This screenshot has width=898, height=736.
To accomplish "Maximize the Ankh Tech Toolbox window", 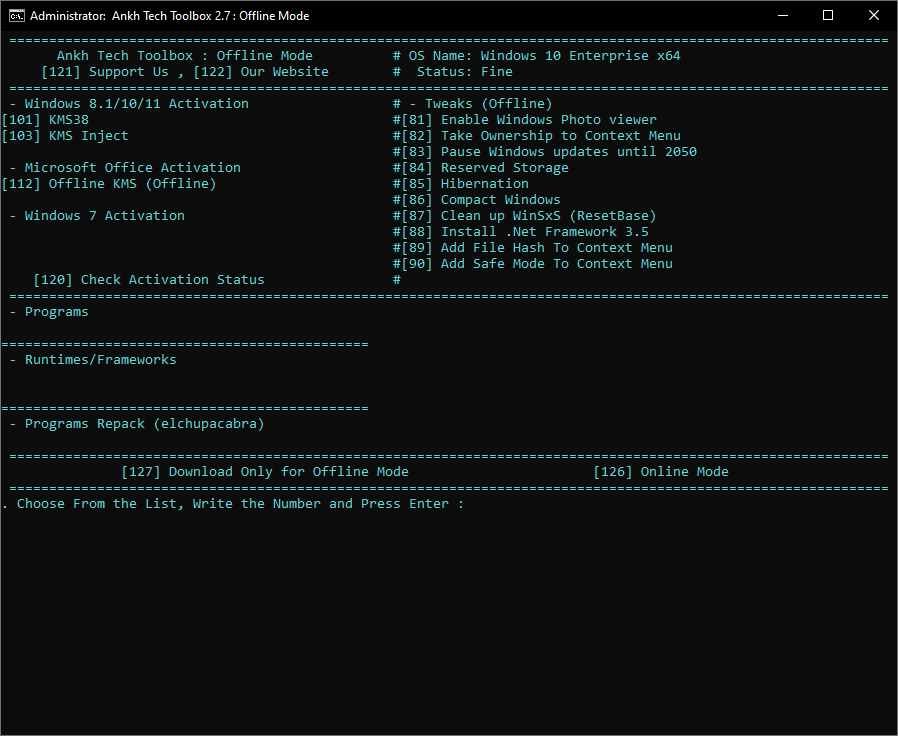I will coord(828,15).
